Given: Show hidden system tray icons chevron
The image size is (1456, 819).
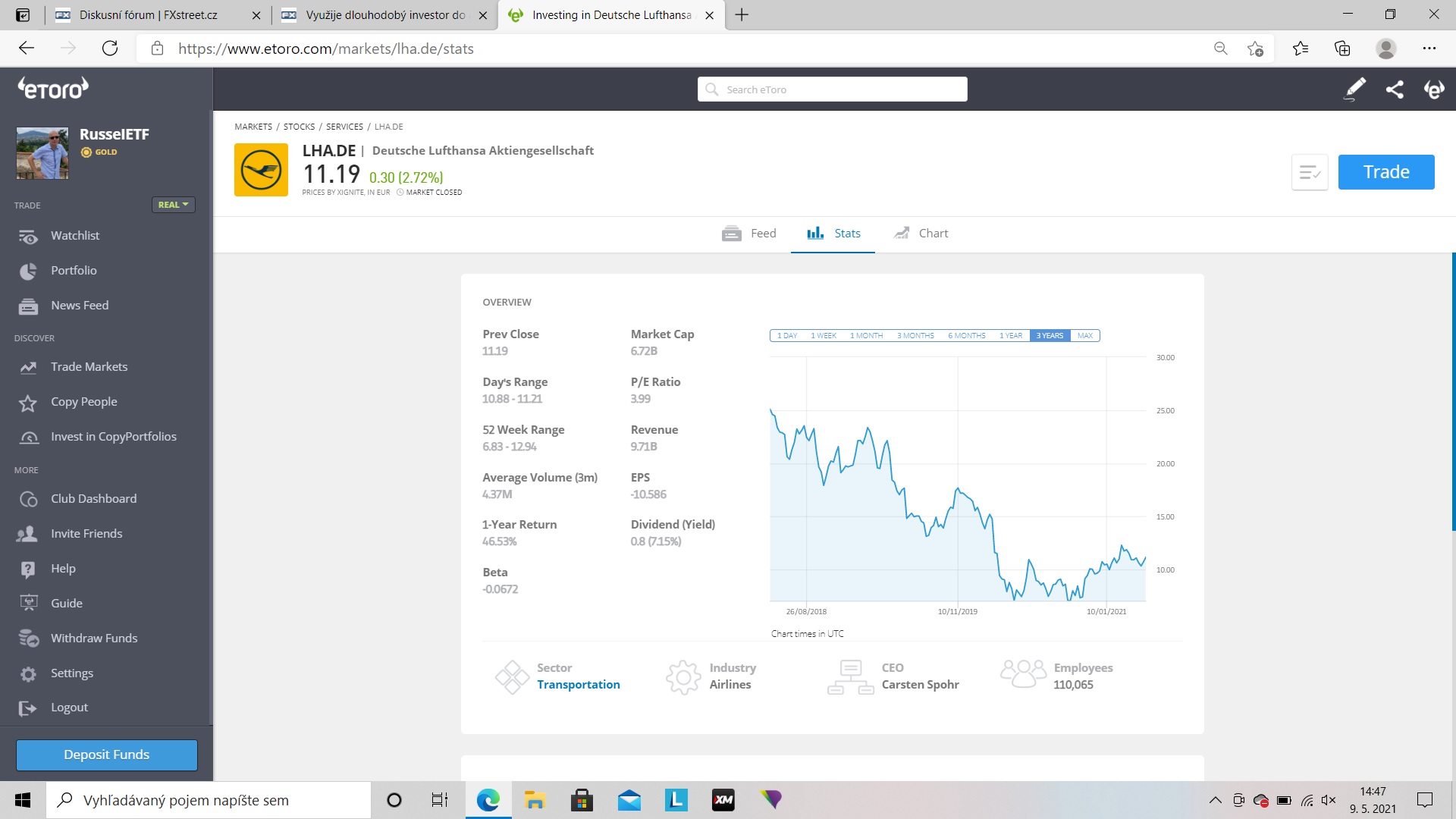Looking at the screenshot, I should 1215,800.
